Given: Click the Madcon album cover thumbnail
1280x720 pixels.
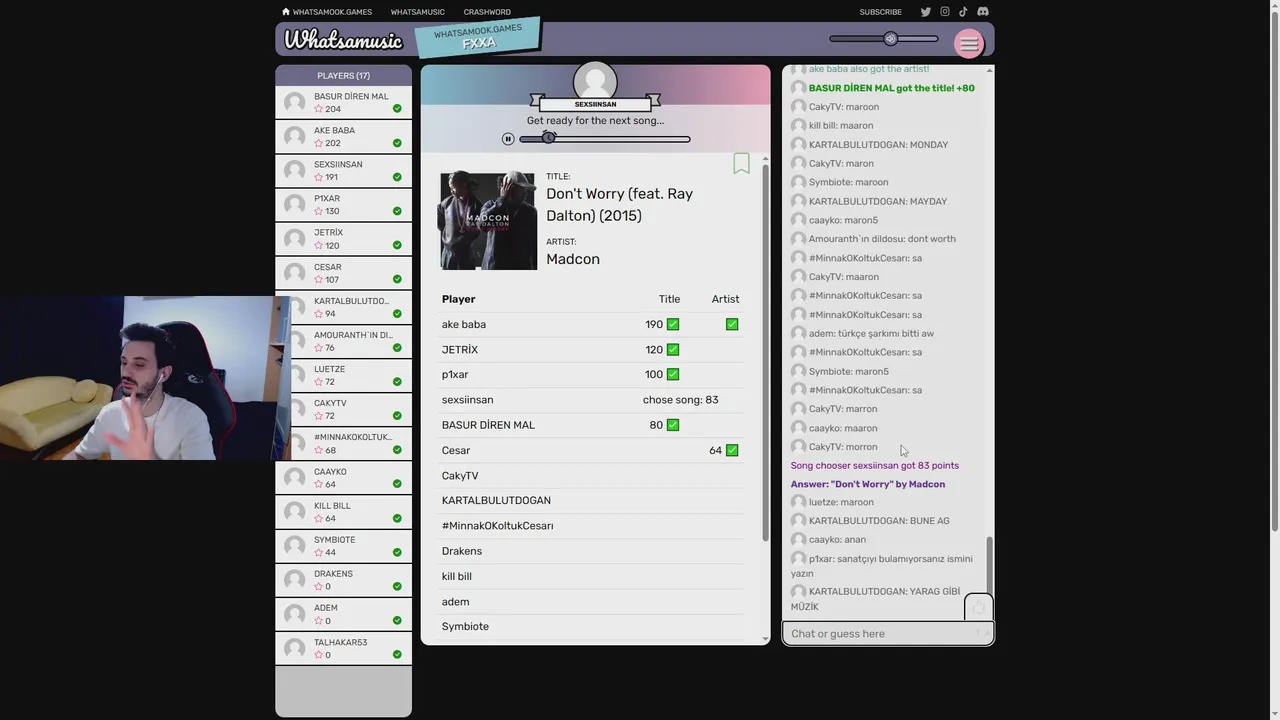Looking at the screenshot, I should pyautogui.click(x=488, y=221).
